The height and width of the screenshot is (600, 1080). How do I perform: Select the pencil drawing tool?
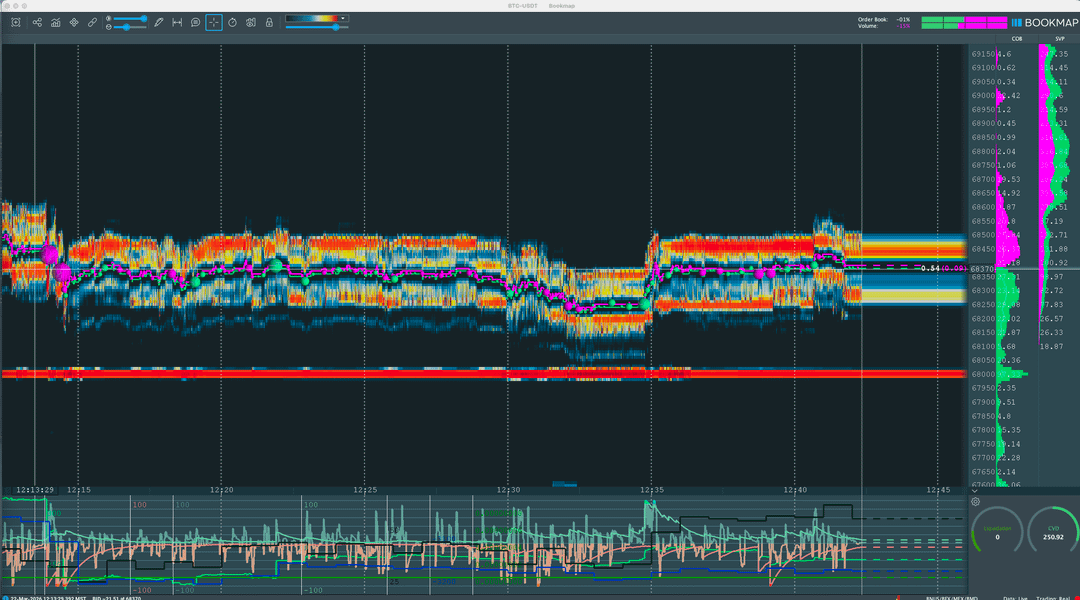(158, 22)
